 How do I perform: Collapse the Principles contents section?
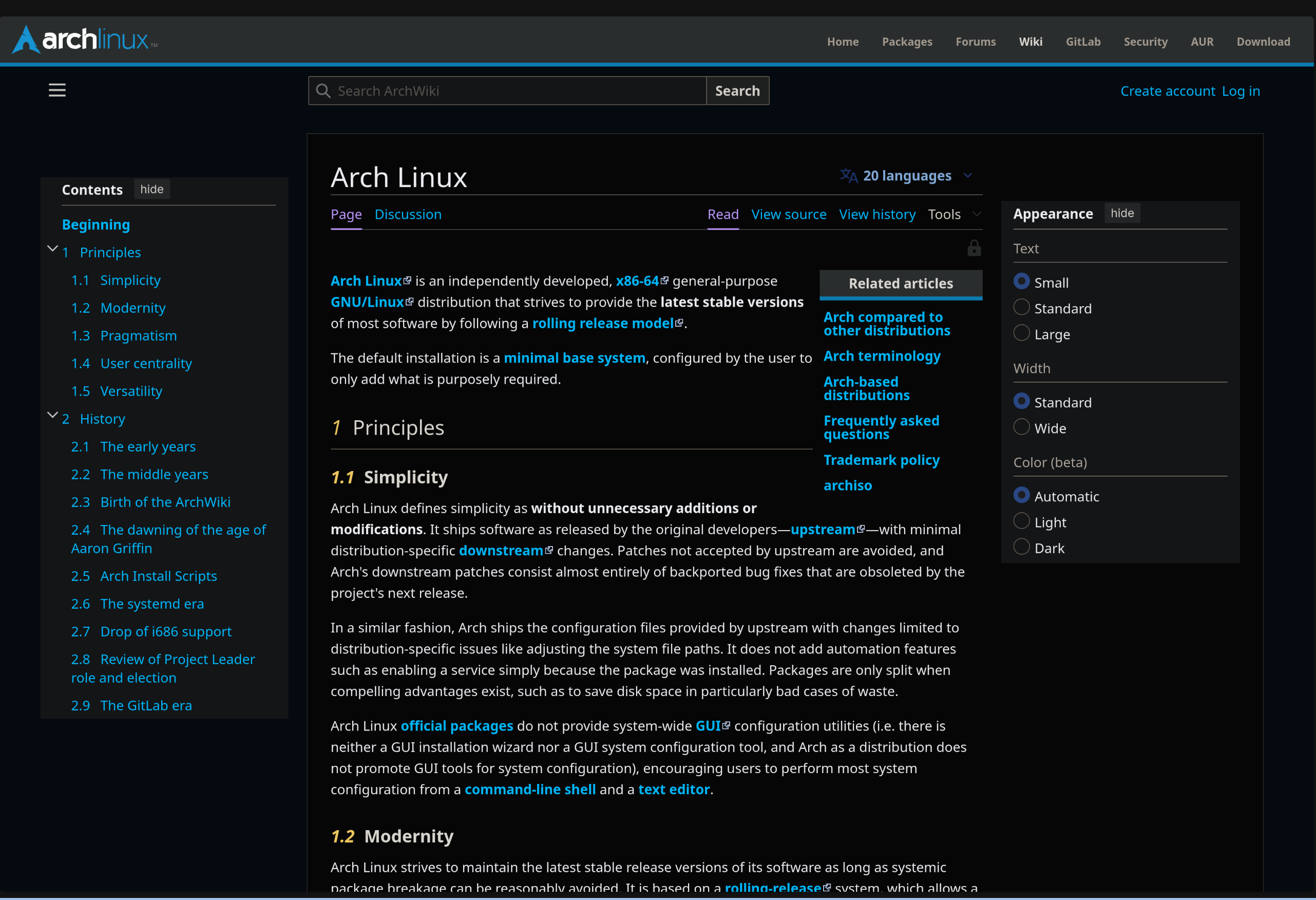coord(52,249)
